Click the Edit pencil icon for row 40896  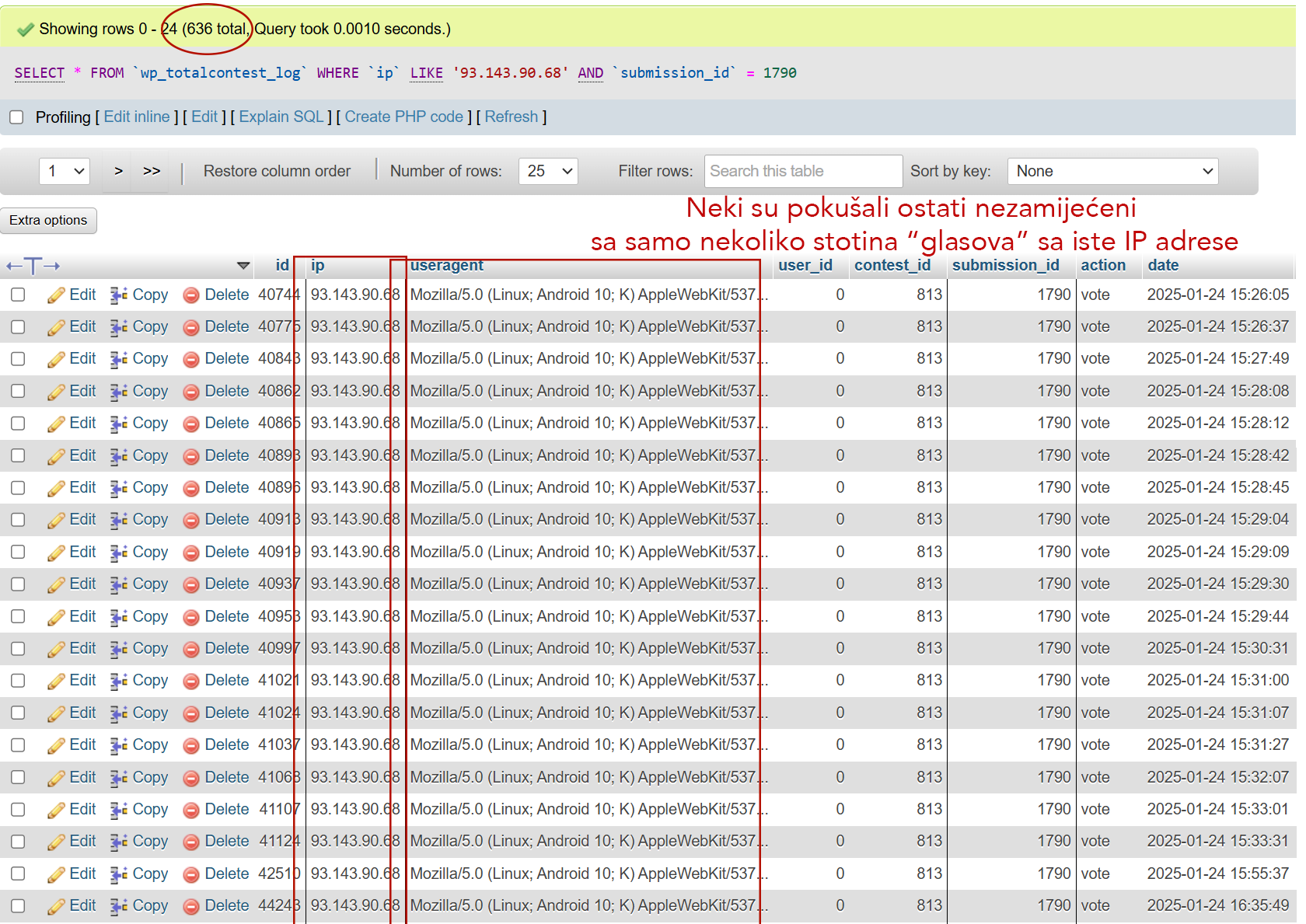tap(56, 488)
